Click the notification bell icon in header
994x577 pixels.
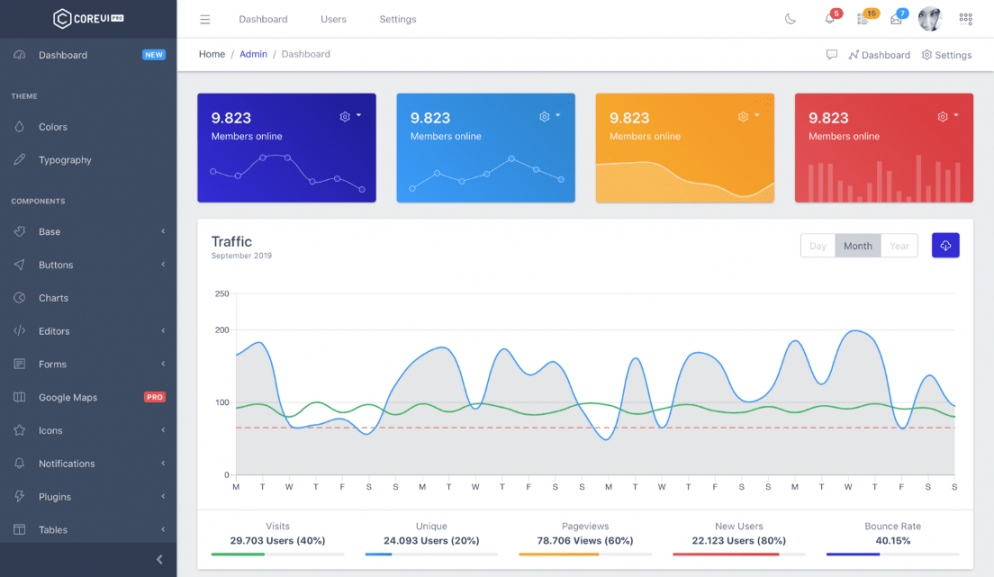coord(829,19)
